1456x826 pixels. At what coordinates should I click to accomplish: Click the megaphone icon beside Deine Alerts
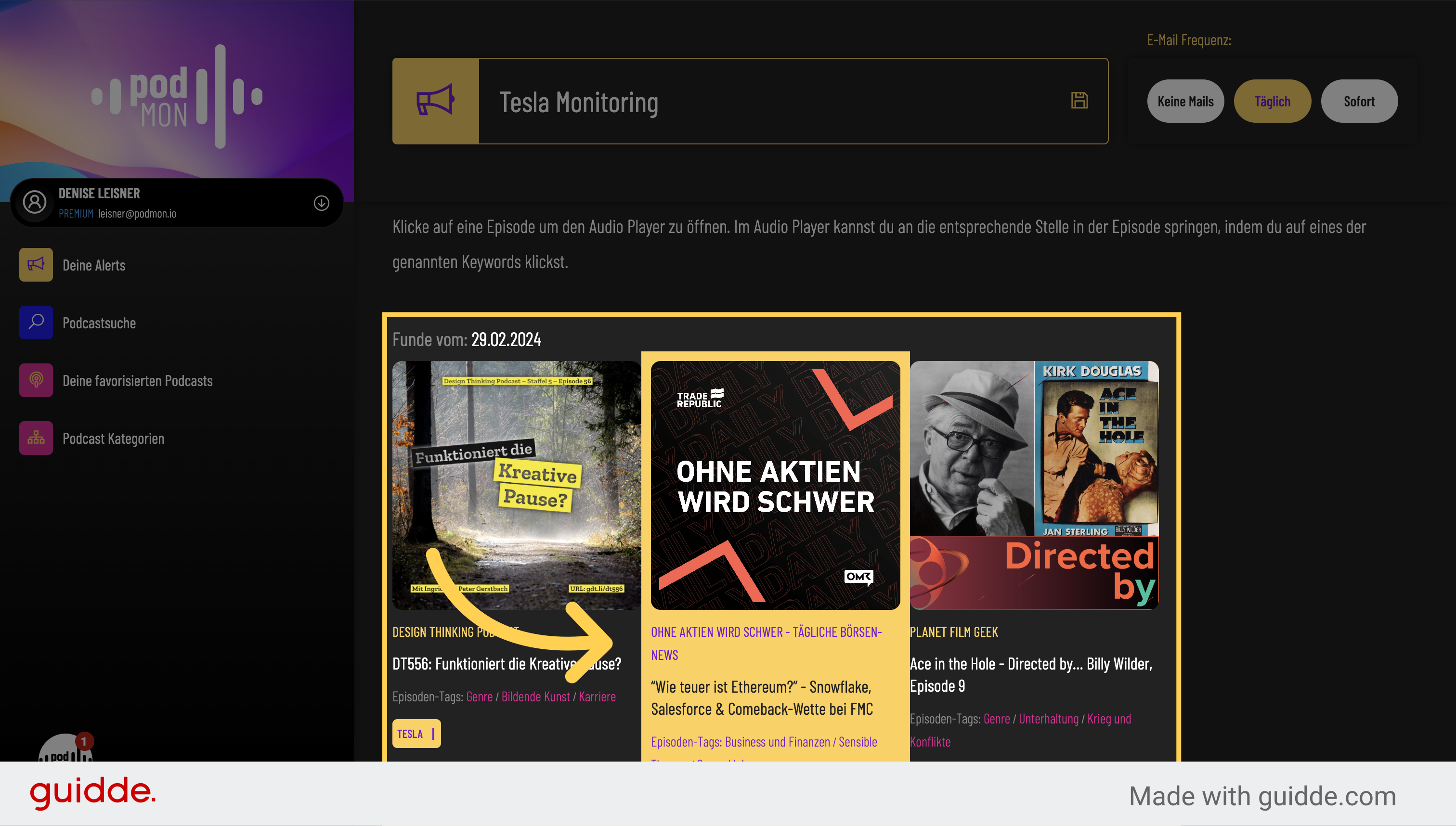pos(36,264)
